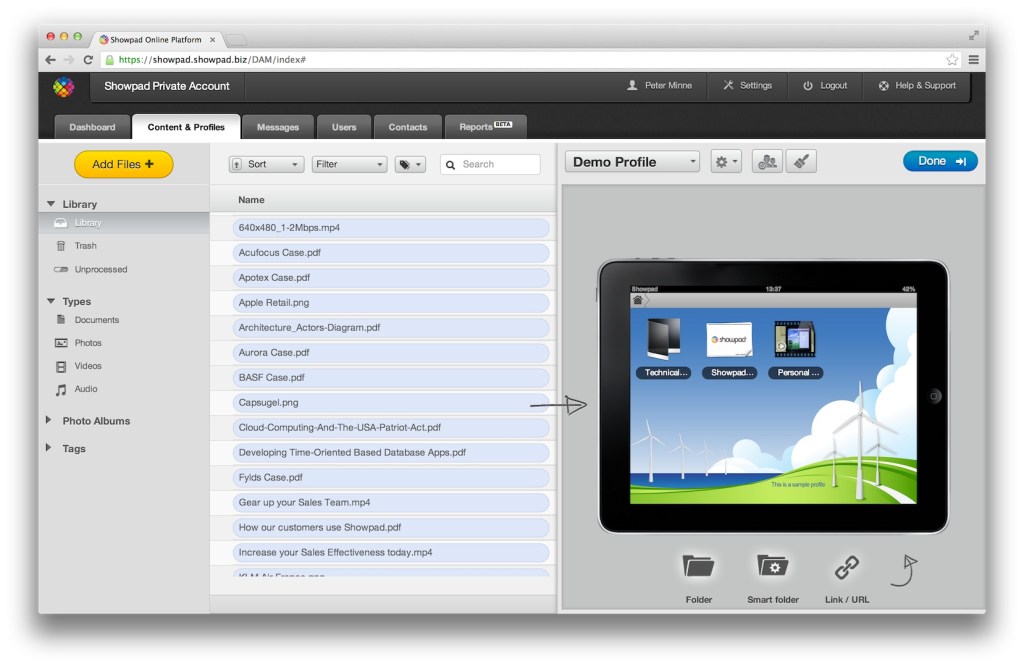The width and height of the screenshot is (1024, 667).
Task: Switch to the Content & Profiles tab
Action: click(186, 127)
